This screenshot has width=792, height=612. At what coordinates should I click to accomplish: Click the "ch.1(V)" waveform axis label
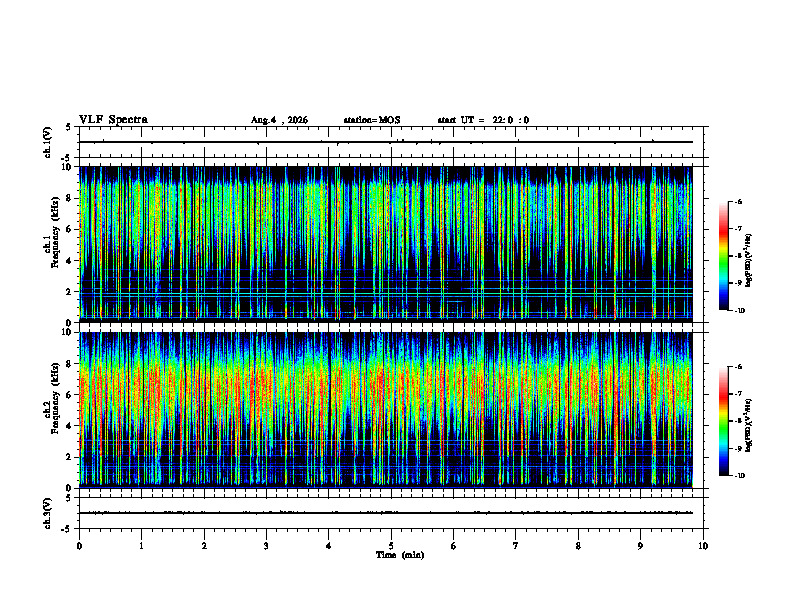pos(48,142)
